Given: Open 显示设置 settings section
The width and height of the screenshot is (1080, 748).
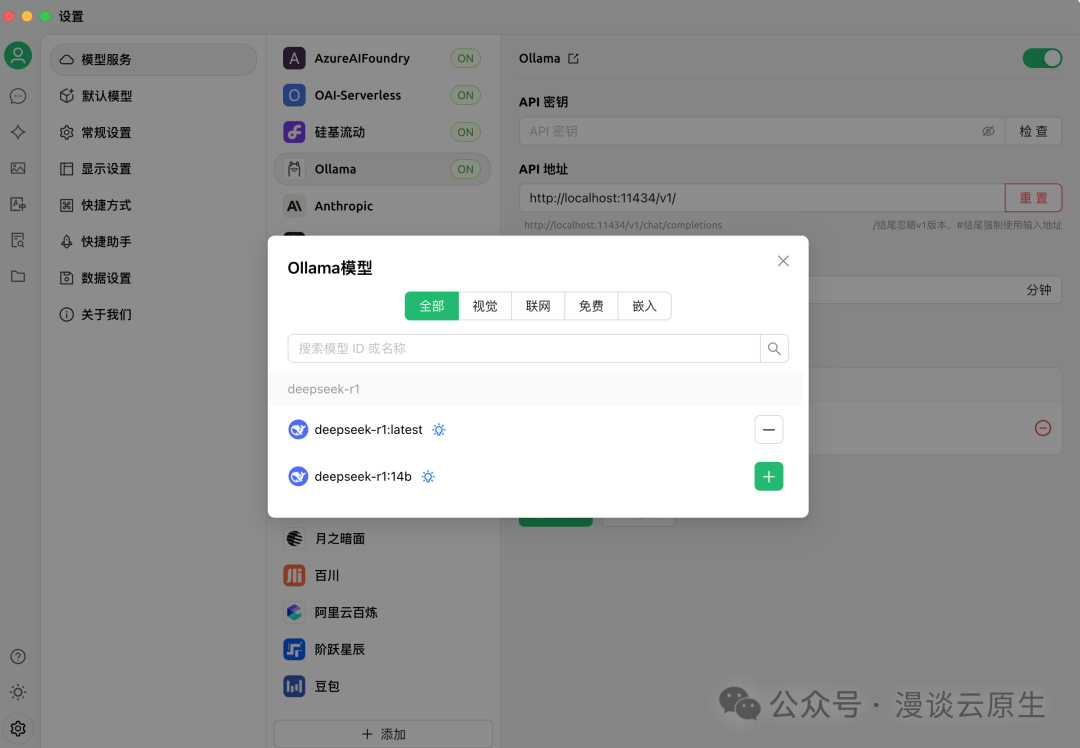Looking at the screenshot, I should (154, 169).
